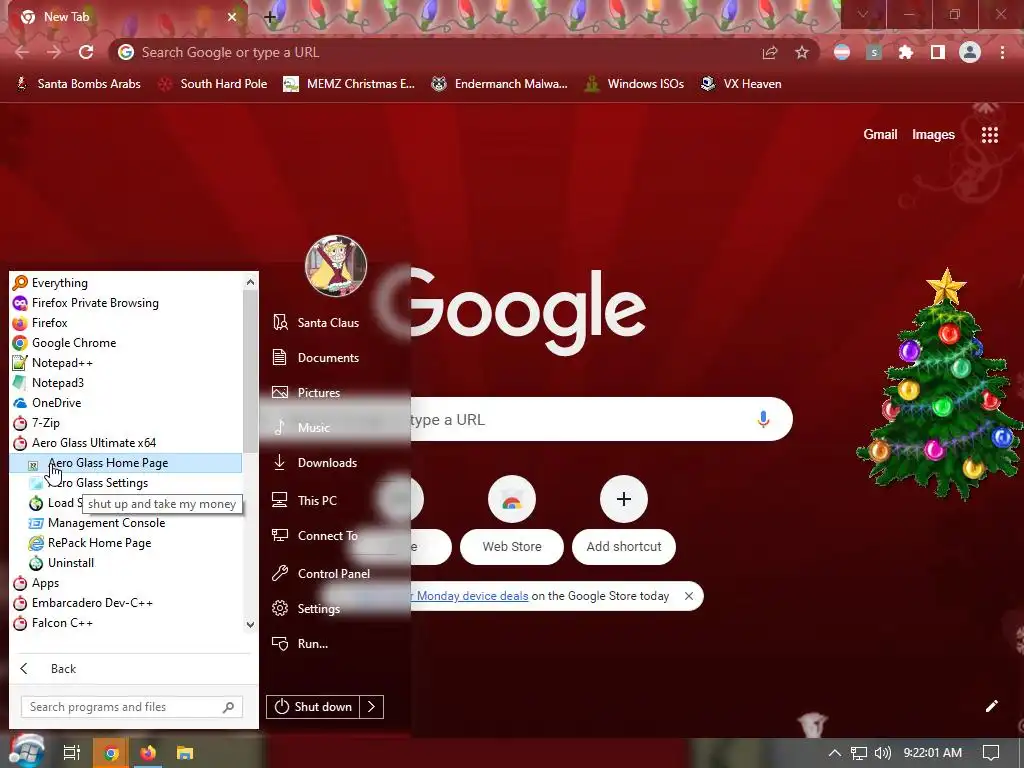Reload the Chrome page
The image size is (1024, 768).
tap(86, 52)
